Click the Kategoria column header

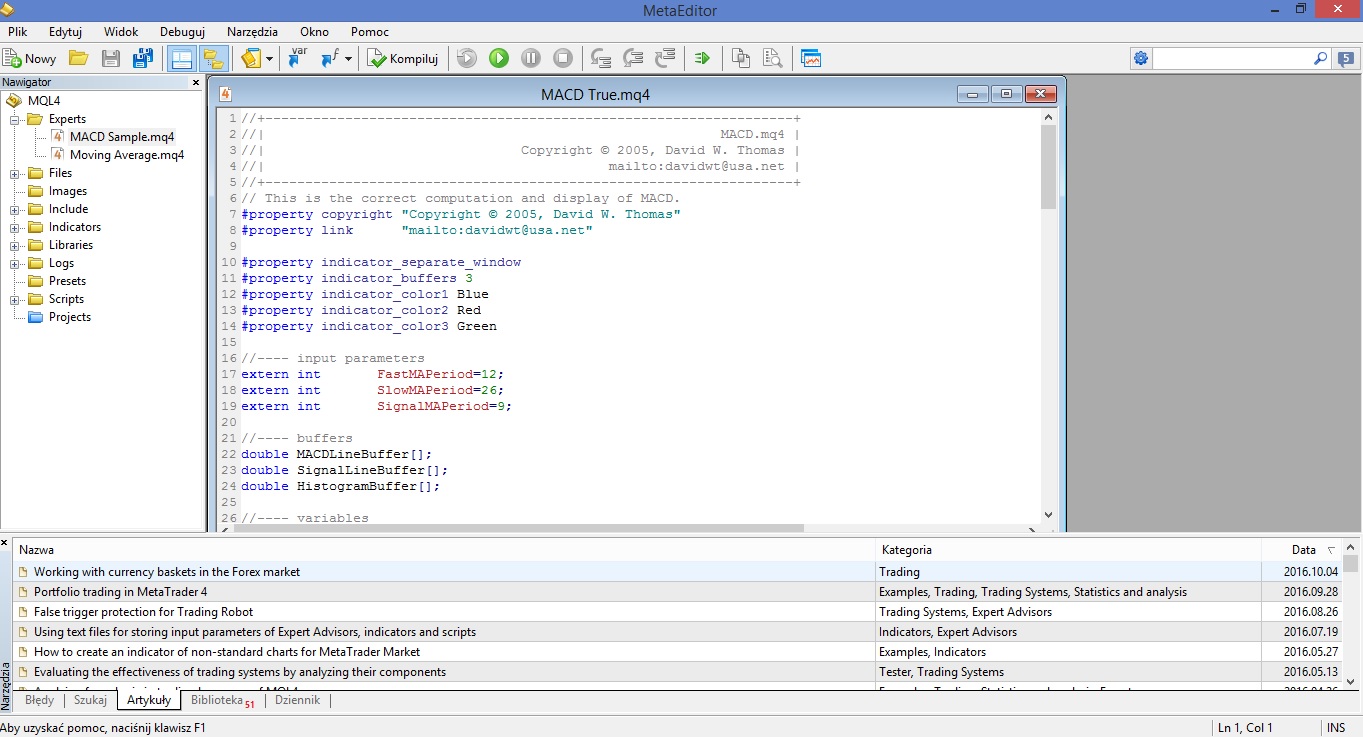click(1067, 550)
